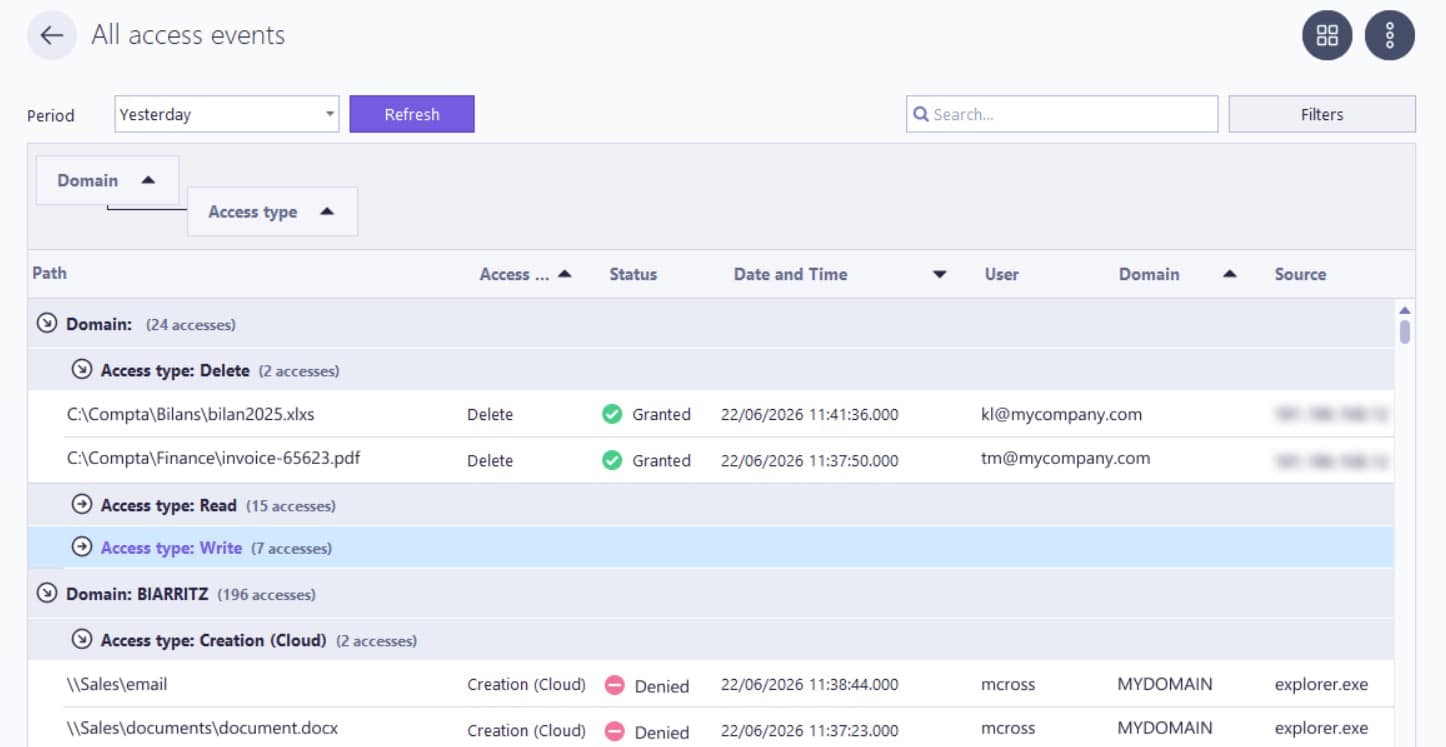
Task: Click the Domain grouping chip
Action: (107, 180)
